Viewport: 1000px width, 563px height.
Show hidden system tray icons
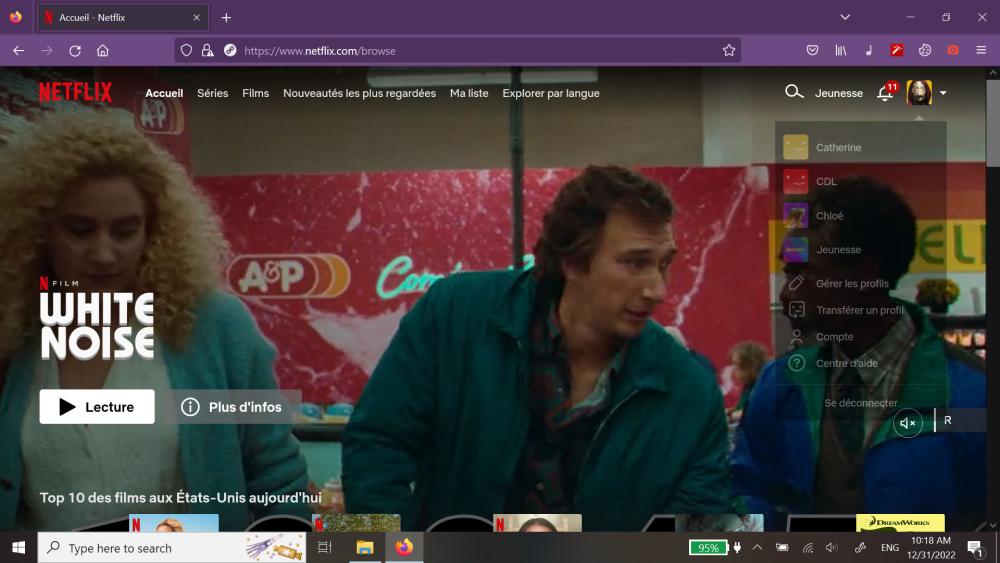tap(757, 548)
